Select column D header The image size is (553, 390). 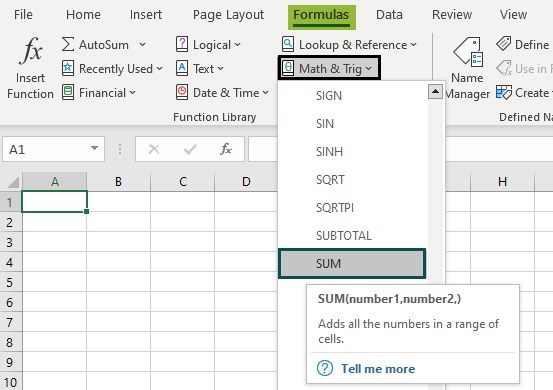(246, 182)
